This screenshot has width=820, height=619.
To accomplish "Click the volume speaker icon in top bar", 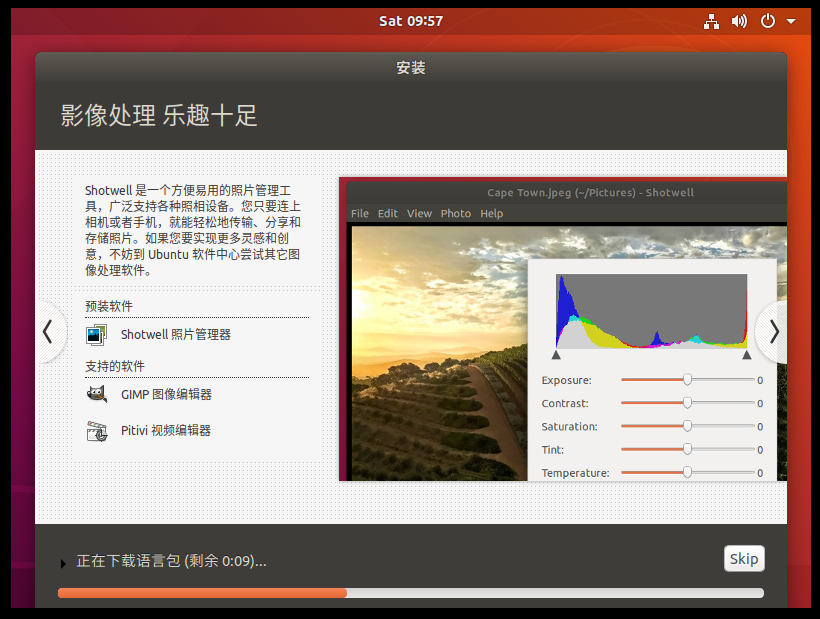I will pos(739,21).
